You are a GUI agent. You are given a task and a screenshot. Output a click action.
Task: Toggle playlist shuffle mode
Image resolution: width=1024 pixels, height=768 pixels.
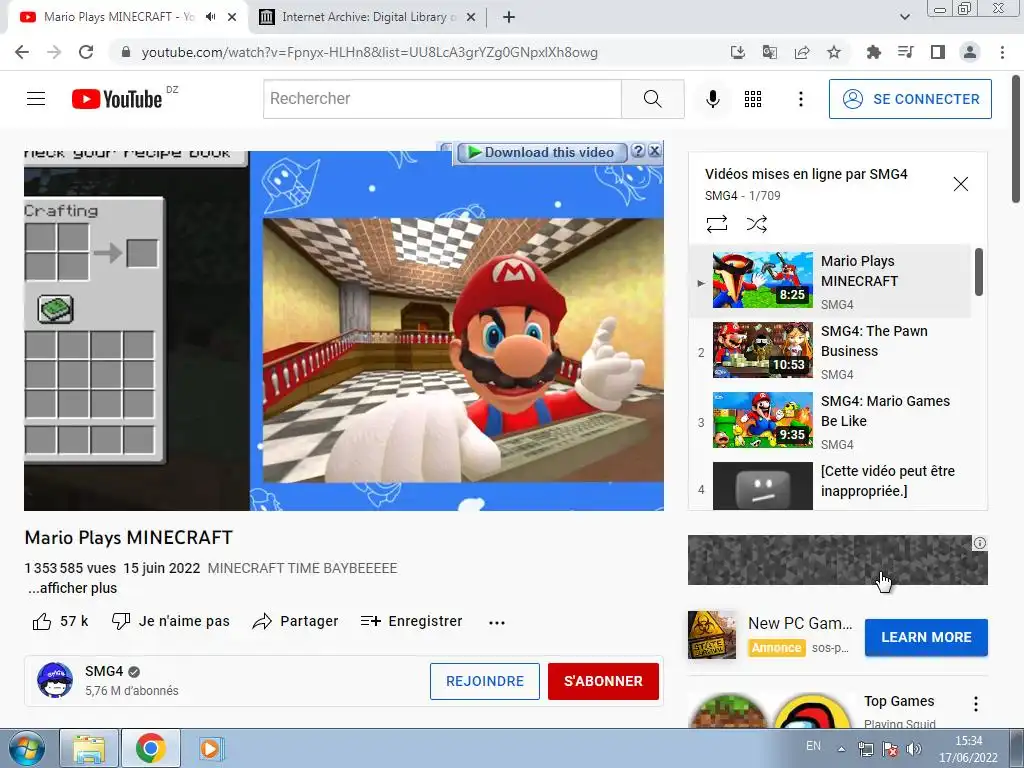pos(756,224)
